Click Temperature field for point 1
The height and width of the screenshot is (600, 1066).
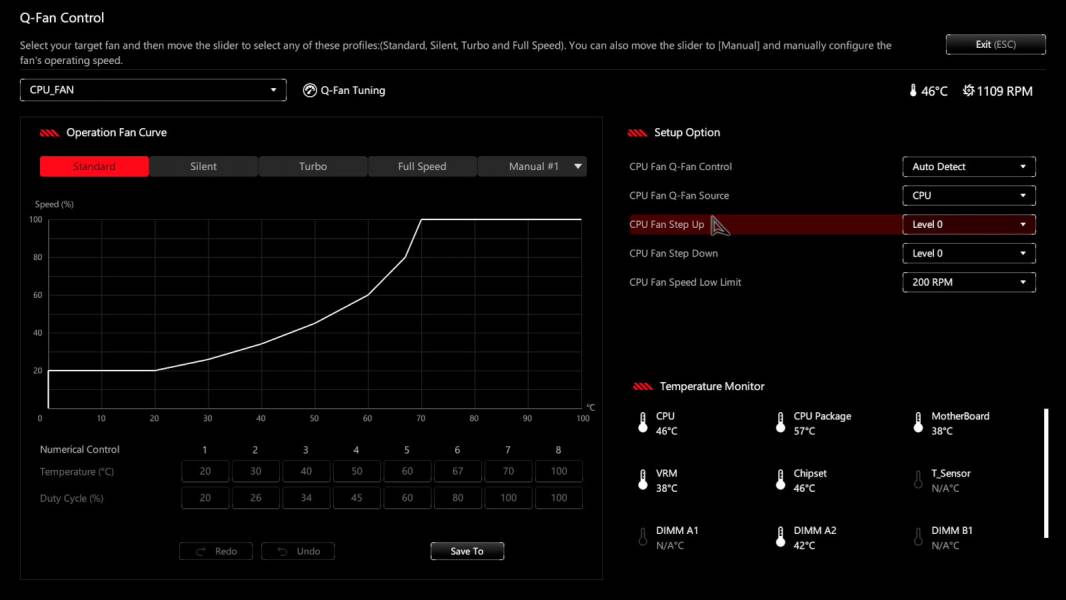tap(205, 471)
